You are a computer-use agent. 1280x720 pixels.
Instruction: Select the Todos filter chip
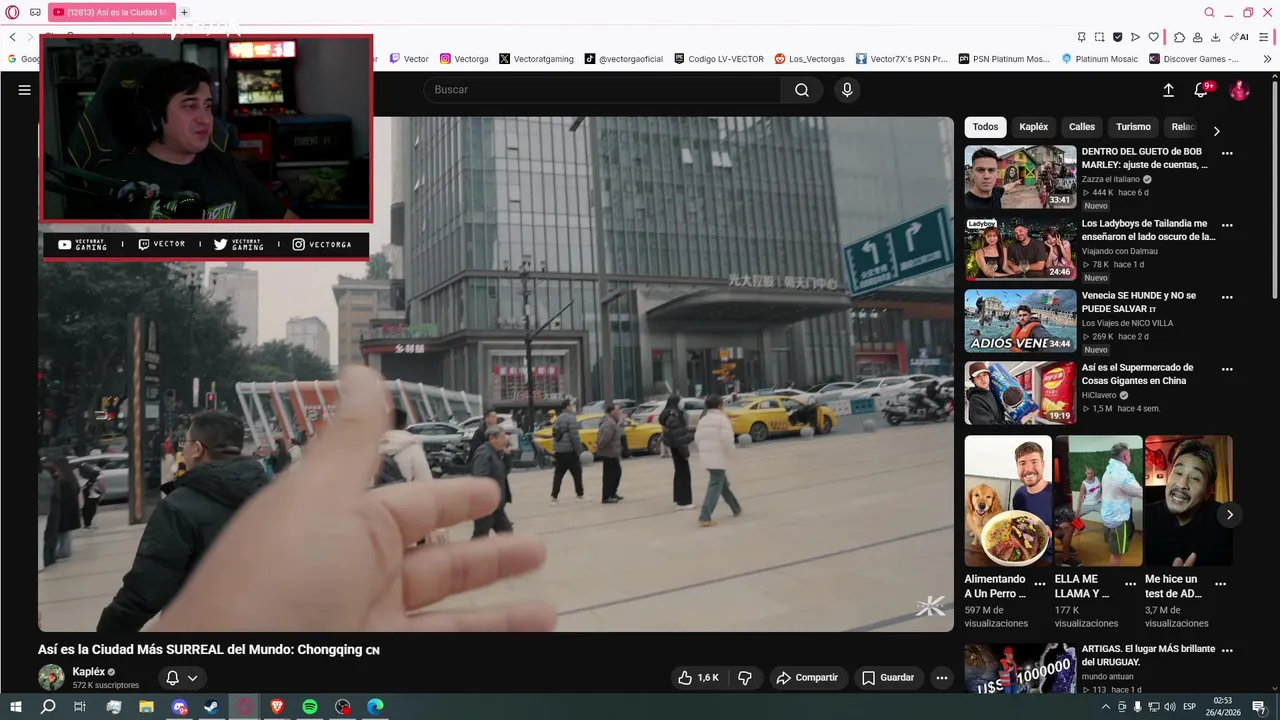[985, 127]
